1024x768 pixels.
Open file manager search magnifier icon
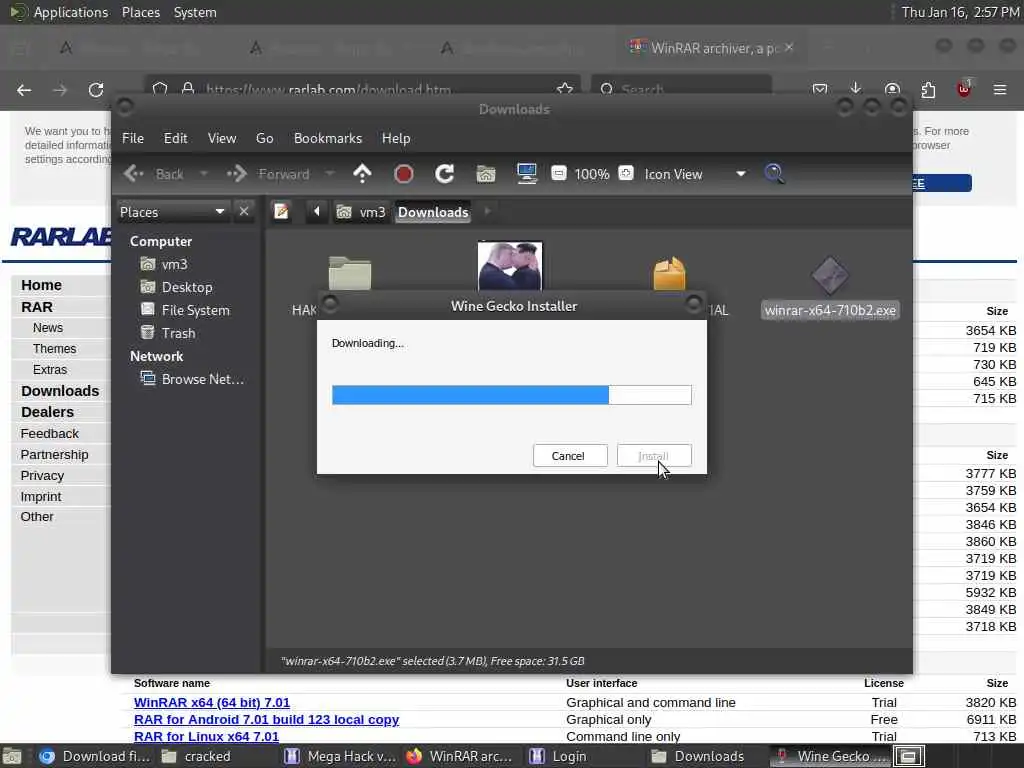tap(774, 174)
